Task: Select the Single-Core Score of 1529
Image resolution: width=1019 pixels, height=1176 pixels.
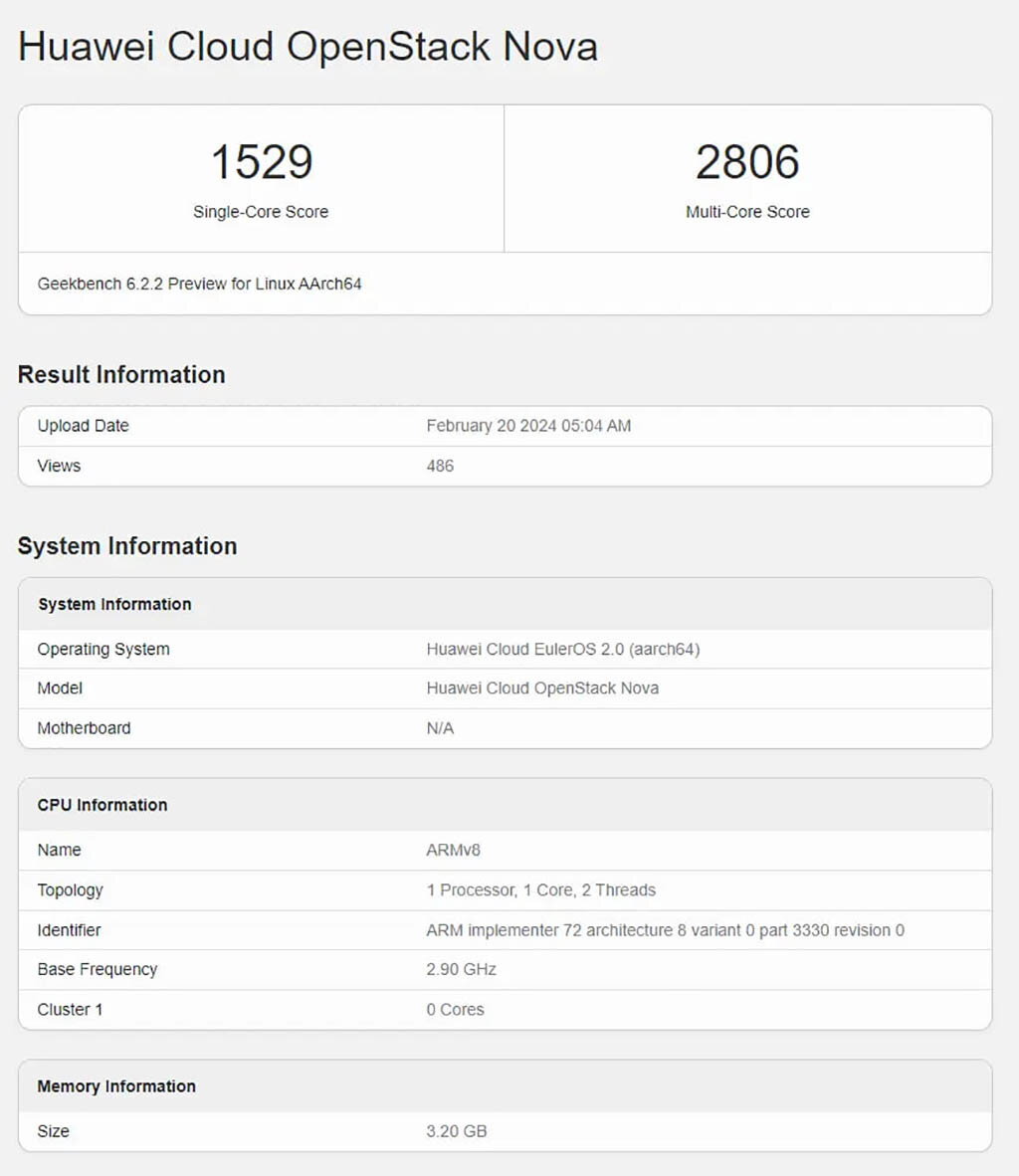Action: tap(262, 162)
